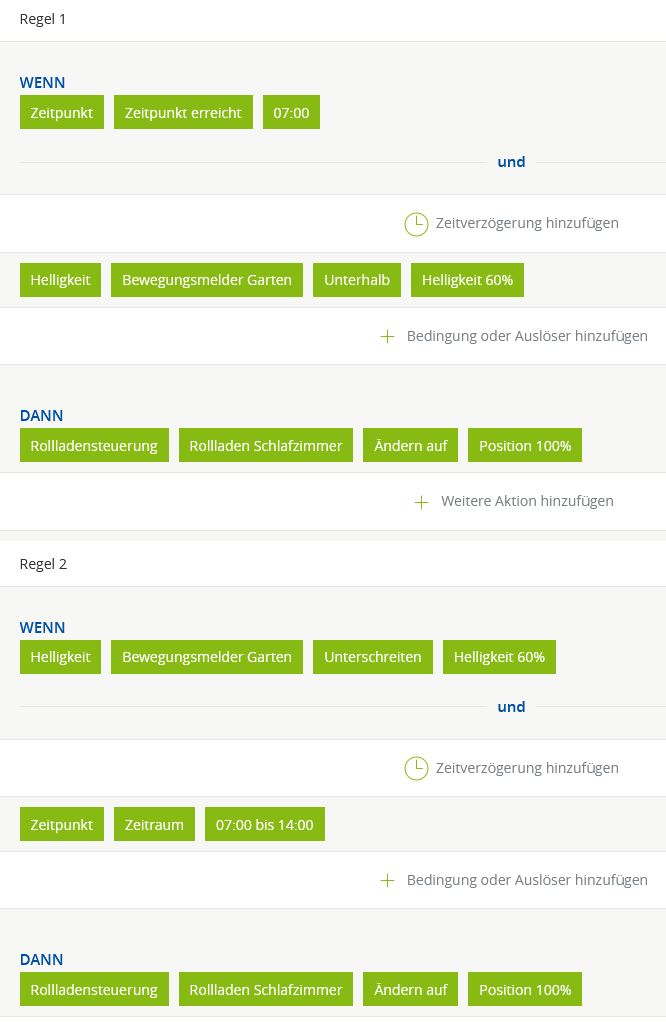Image resolution: width=666 pixels, height=1022 pixels.
Task: Open the '07:00' time value chip
Action: pos(291,113)
